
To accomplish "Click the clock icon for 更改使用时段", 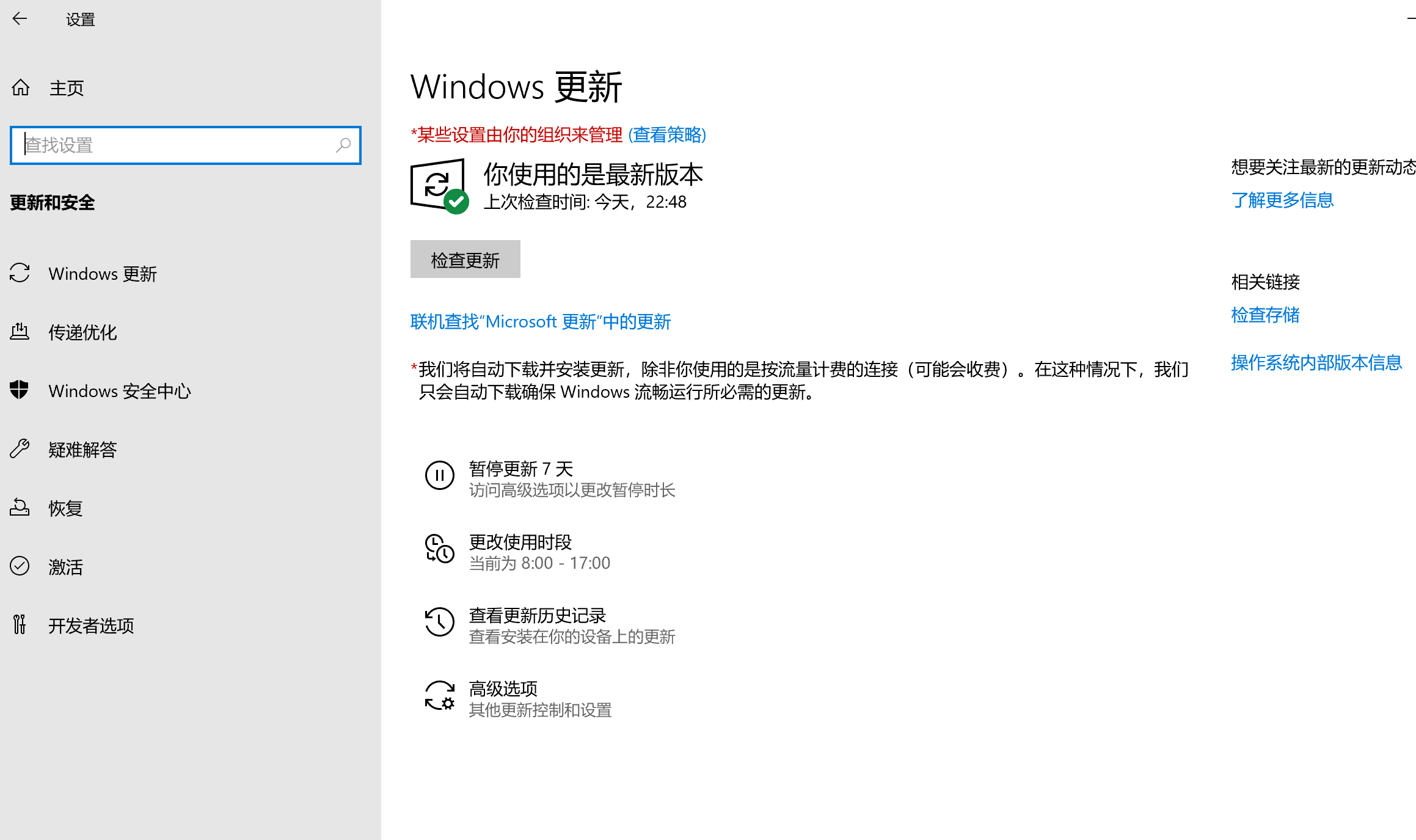I will [440, 549].
